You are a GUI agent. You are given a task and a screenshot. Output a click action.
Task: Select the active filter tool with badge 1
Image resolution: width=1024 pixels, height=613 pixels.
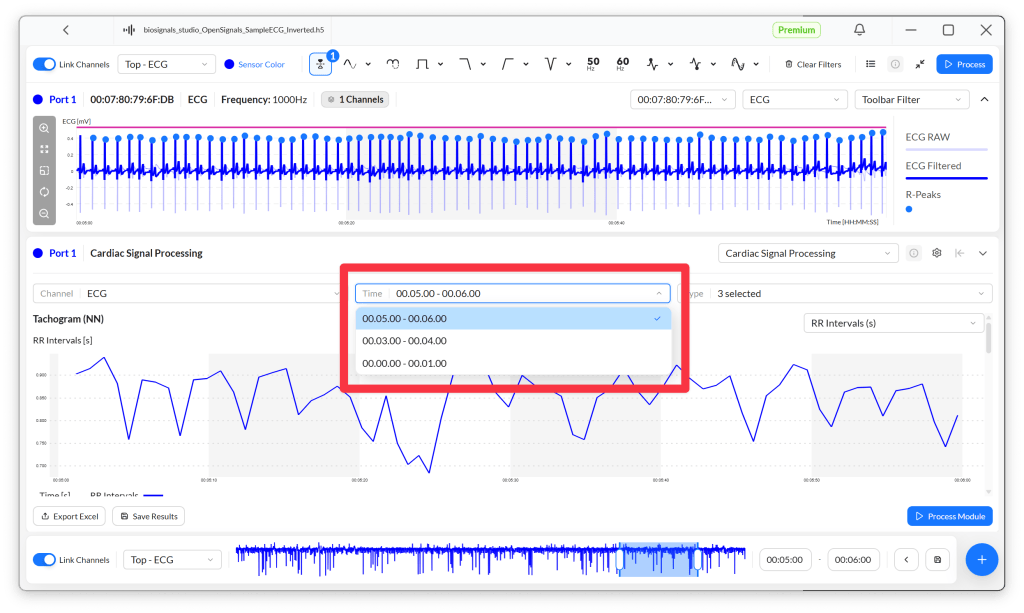click(321, 64)
